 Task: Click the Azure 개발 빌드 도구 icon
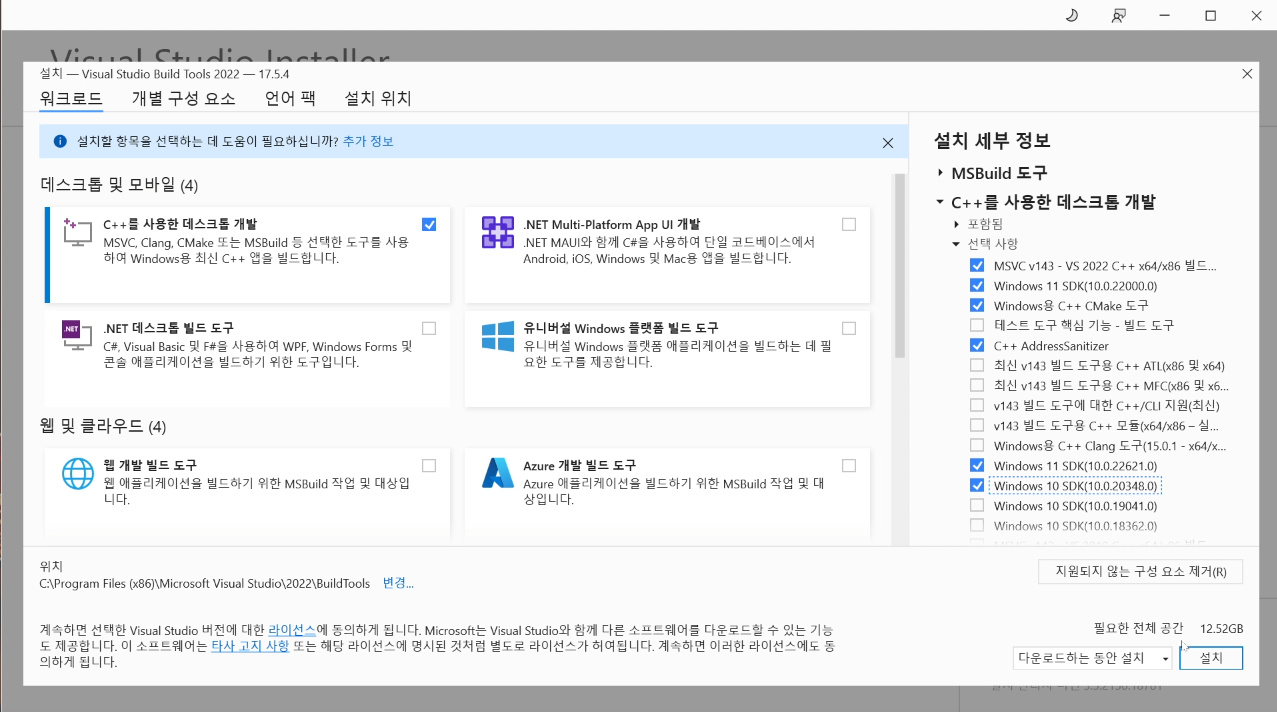(497, 473)
